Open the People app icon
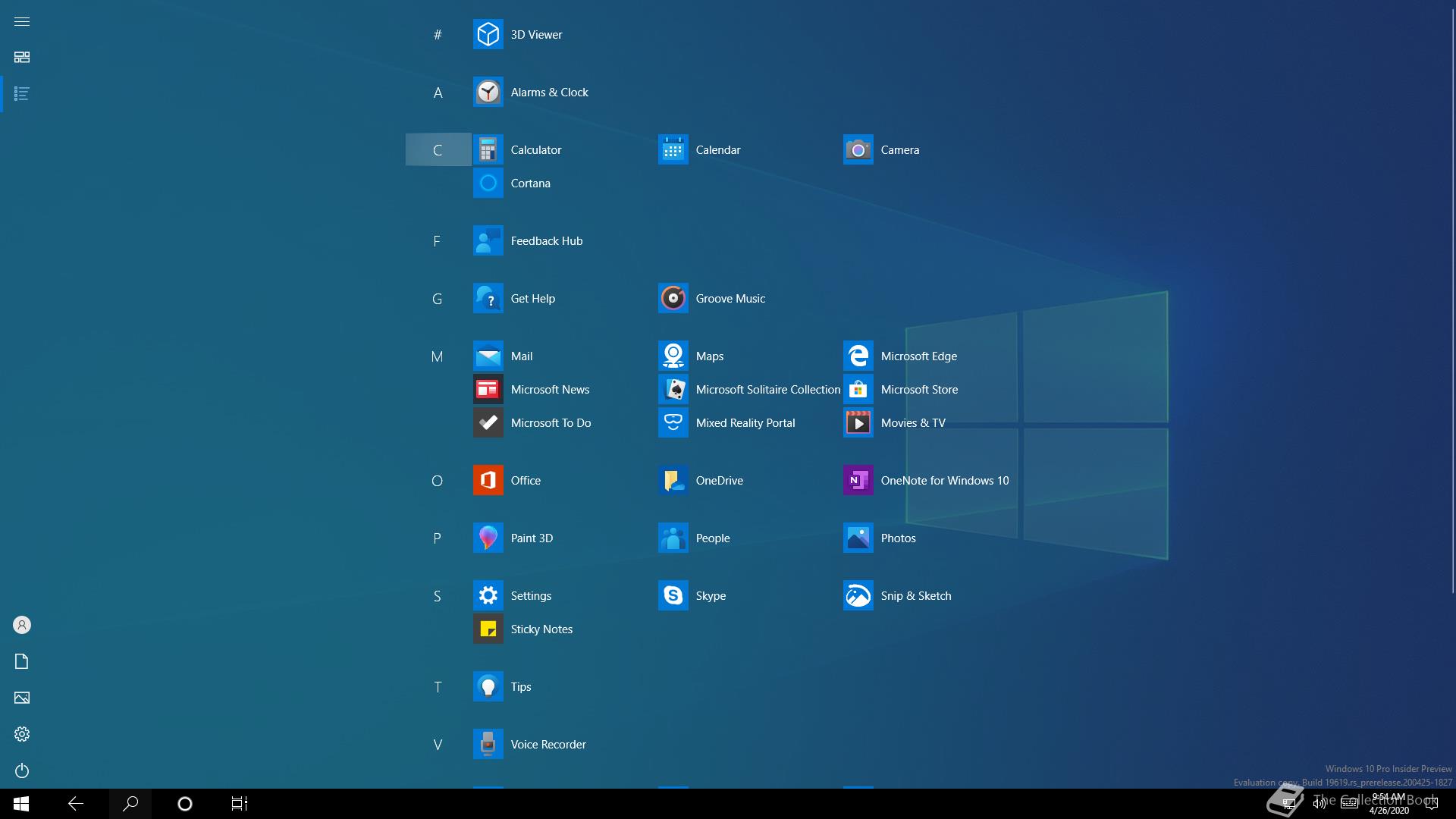This screenshot has width=1456, height=819. pyautogui.click(x=673, y=538)
